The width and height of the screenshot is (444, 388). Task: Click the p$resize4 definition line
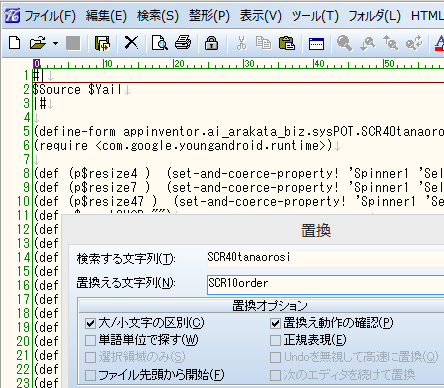click(238, 173)
